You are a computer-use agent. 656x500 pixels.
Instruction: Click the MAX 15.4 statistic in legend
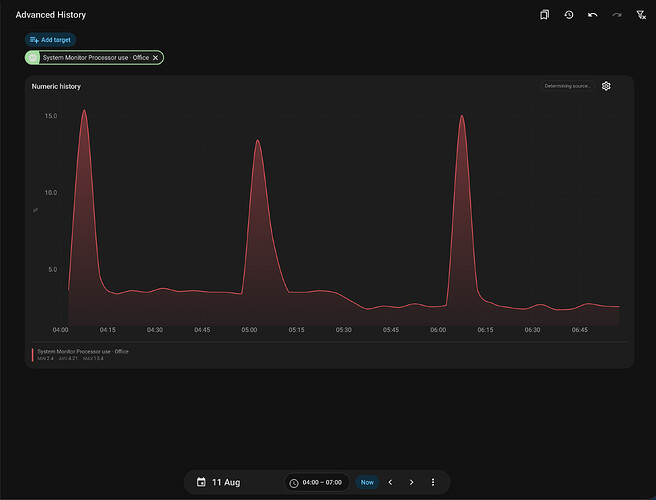pos(93,359)
